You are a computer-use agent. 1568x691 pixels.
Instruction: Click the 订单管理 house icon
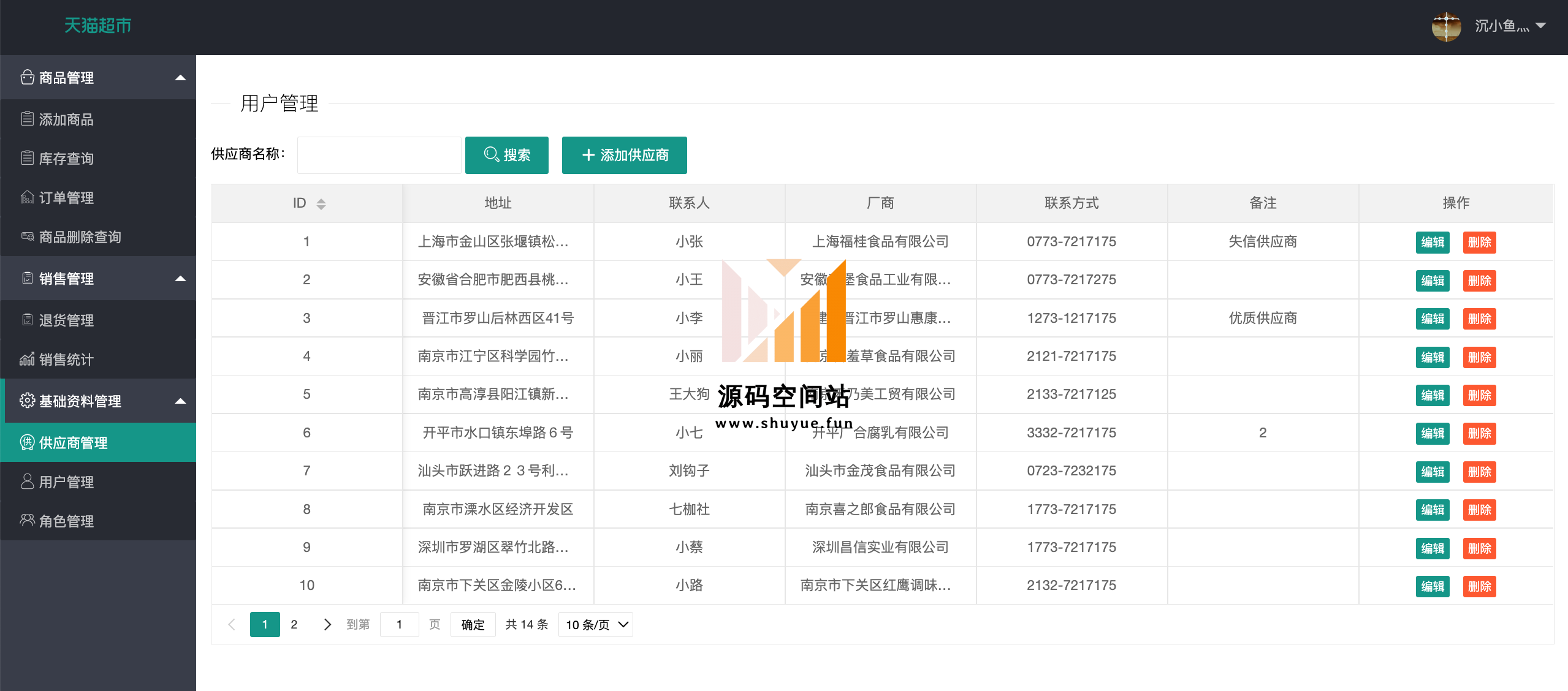point(27,197)
